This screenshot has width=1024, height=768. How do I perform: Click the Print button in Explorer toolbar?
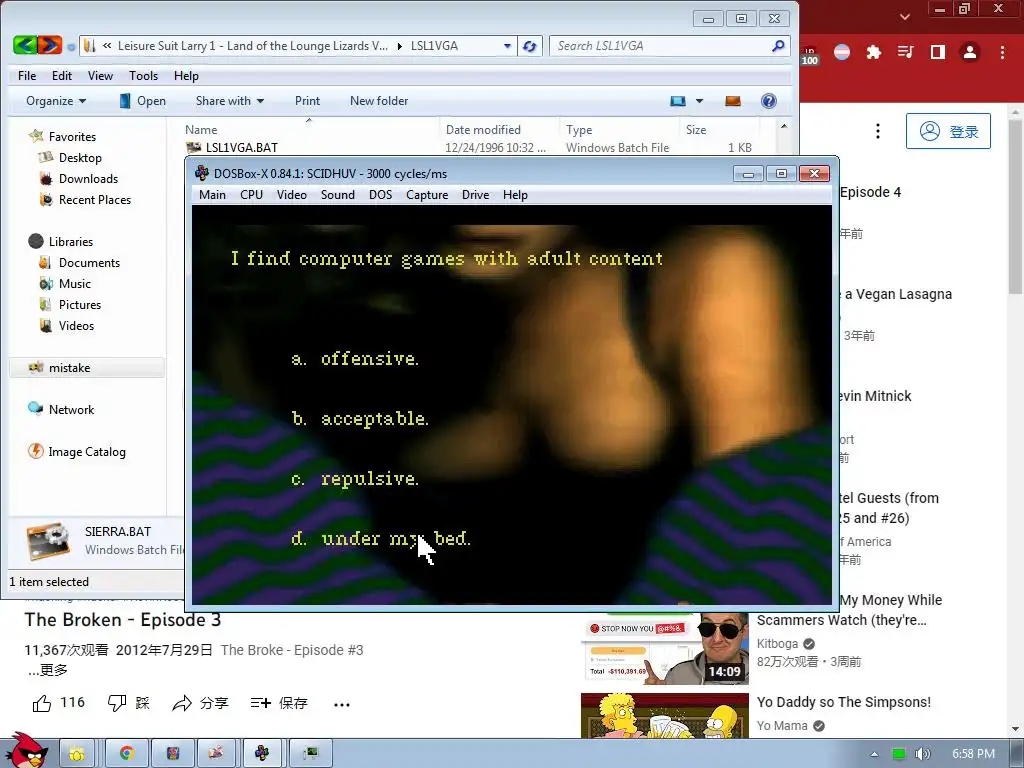click(307, 101)
